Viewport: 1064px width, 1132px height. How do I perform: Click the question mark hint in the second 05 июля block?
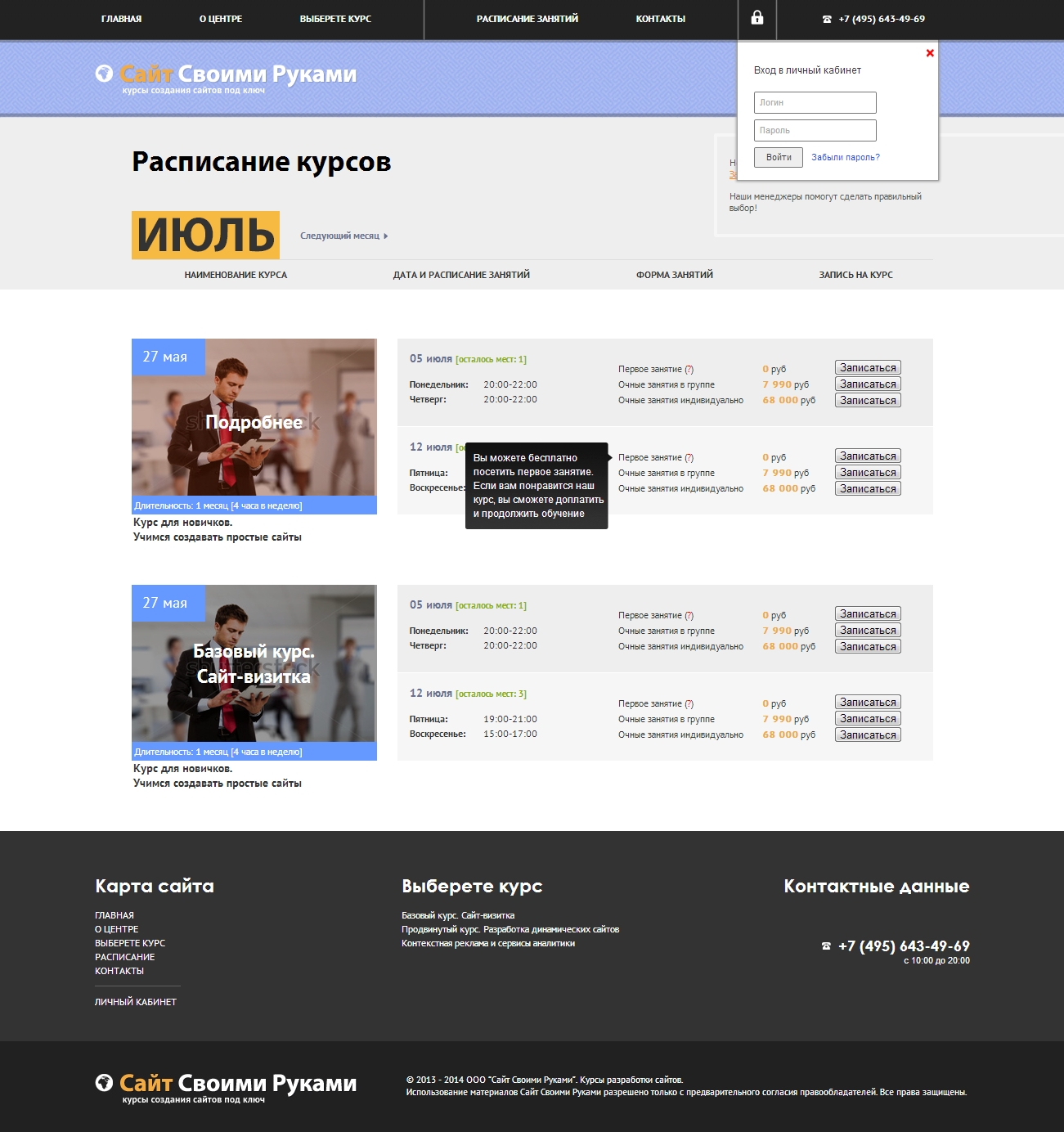click(689, 616)
